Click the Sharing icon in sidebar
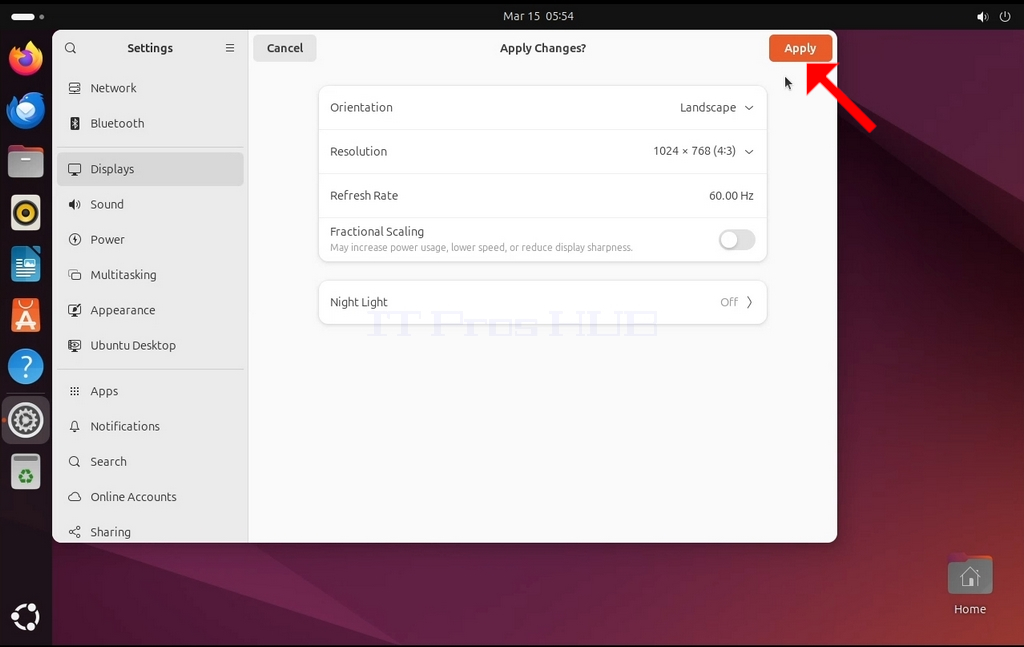Image resolution: width=1024 pixels, height=647 pixels. coord(75,532)
